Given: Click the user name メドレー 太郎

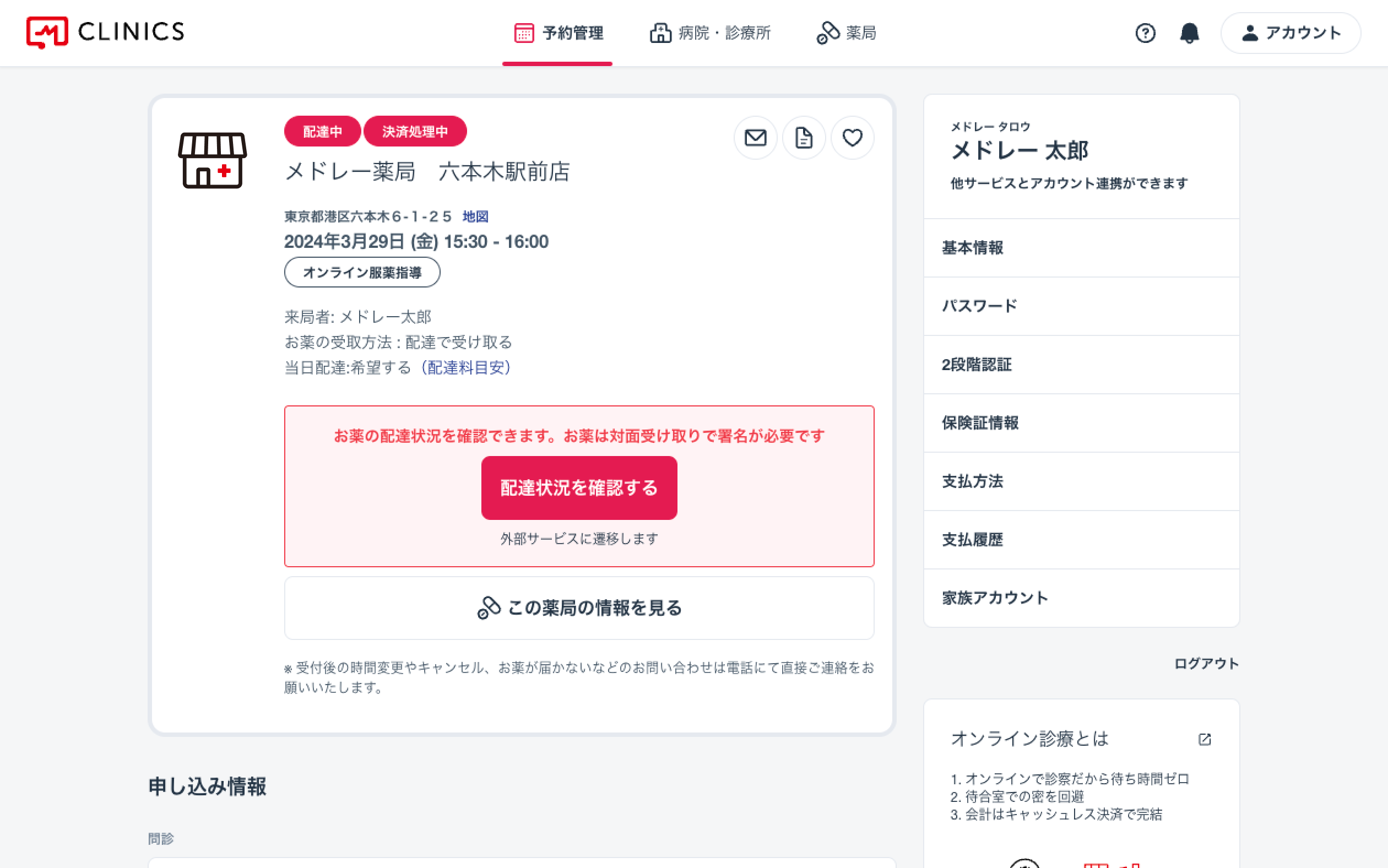Looking at the screenshot, I should (x=1020, y=151).
